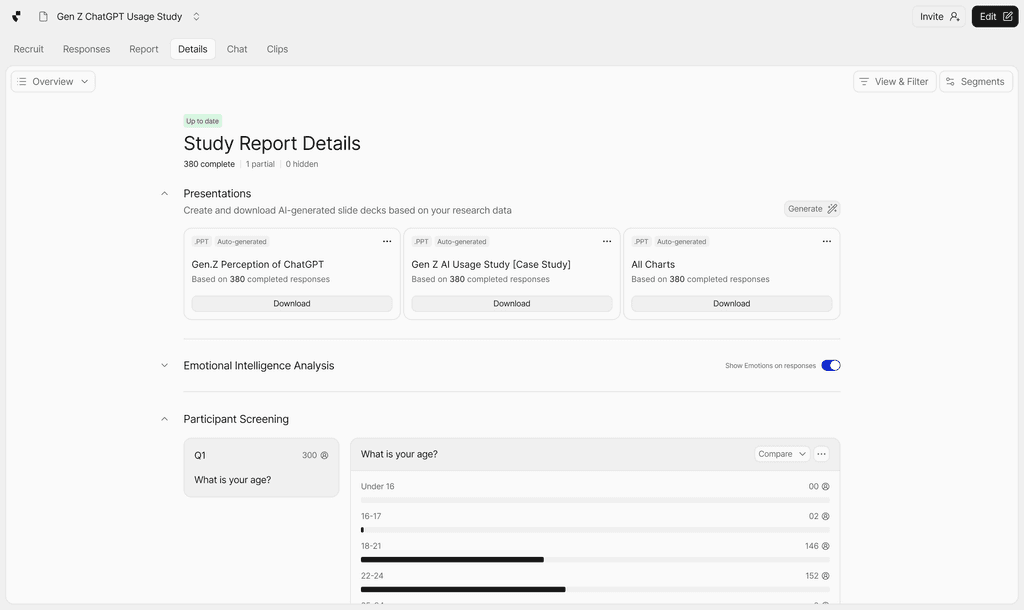Open more options for All Charts card
The height and width of the screenshot is (610, 1024).
(827, 242)
